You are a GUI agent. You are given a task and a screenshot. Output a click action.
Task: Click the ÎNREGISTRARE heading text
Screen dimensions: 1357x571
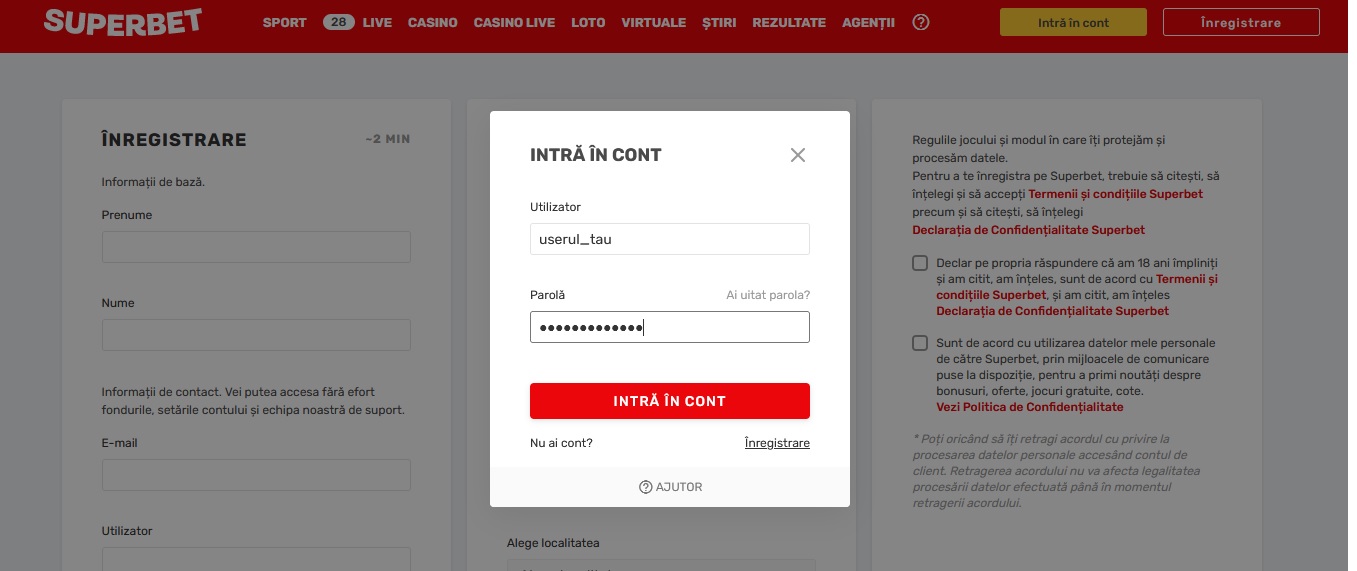pyautogui.click(x=174, y=140)
